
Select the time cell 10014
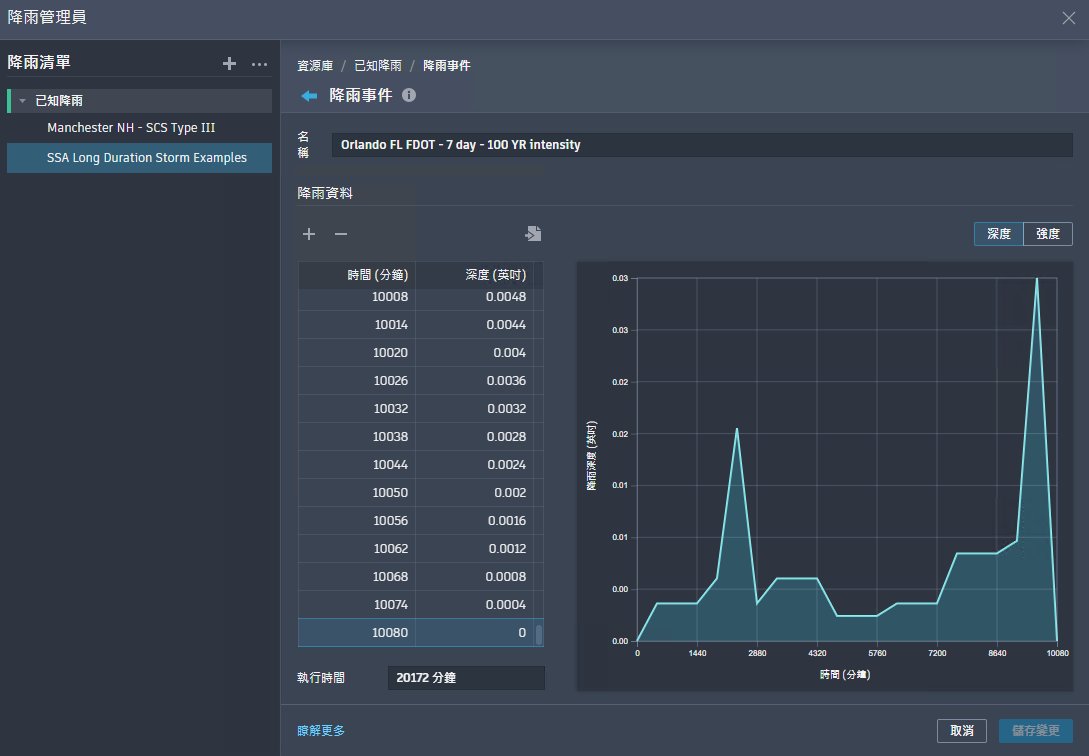(357, 325)
